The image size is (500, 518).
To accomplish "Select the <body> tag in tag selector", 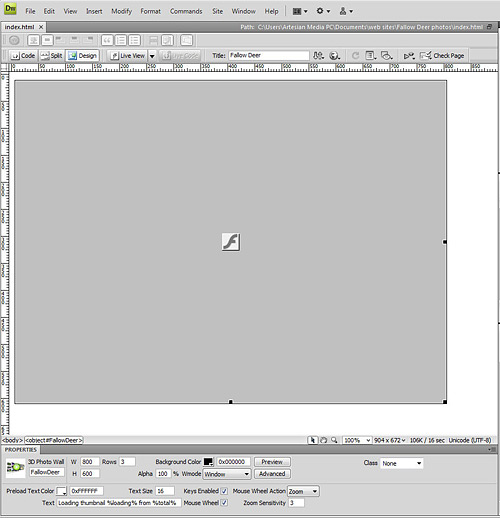I will 12,440.
